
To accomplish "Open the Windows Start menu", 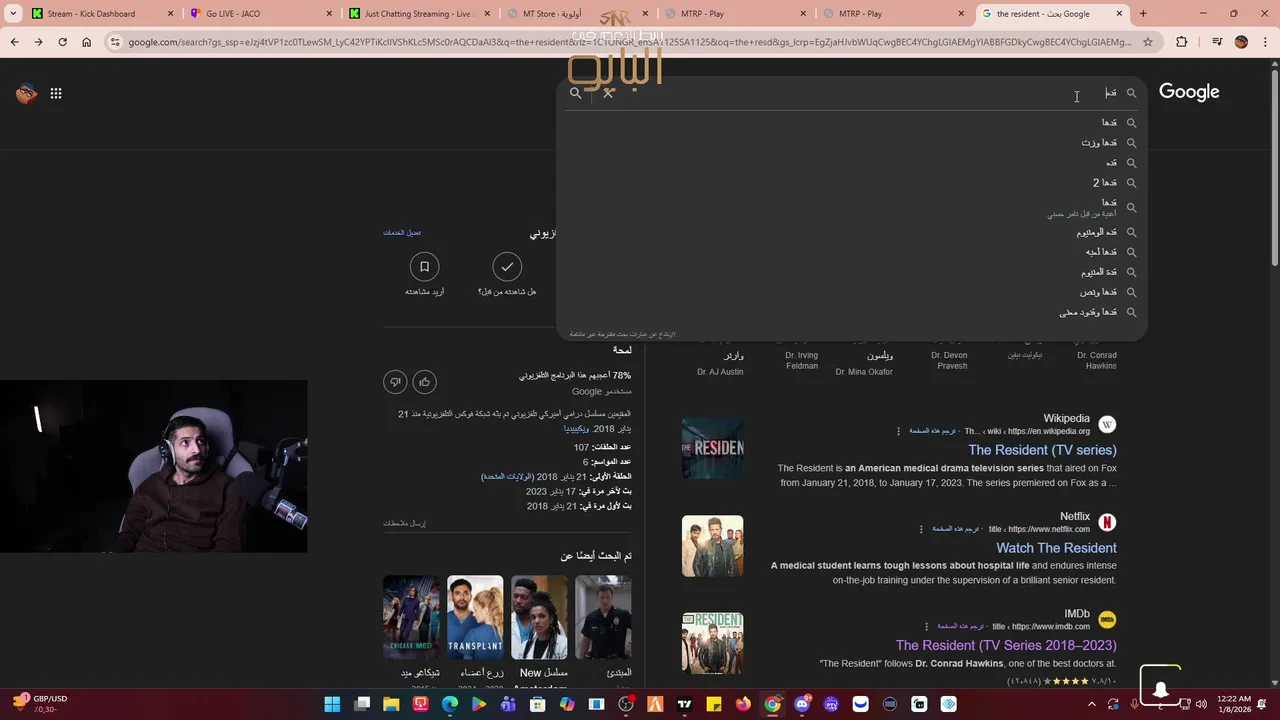I will pos(332,704).
